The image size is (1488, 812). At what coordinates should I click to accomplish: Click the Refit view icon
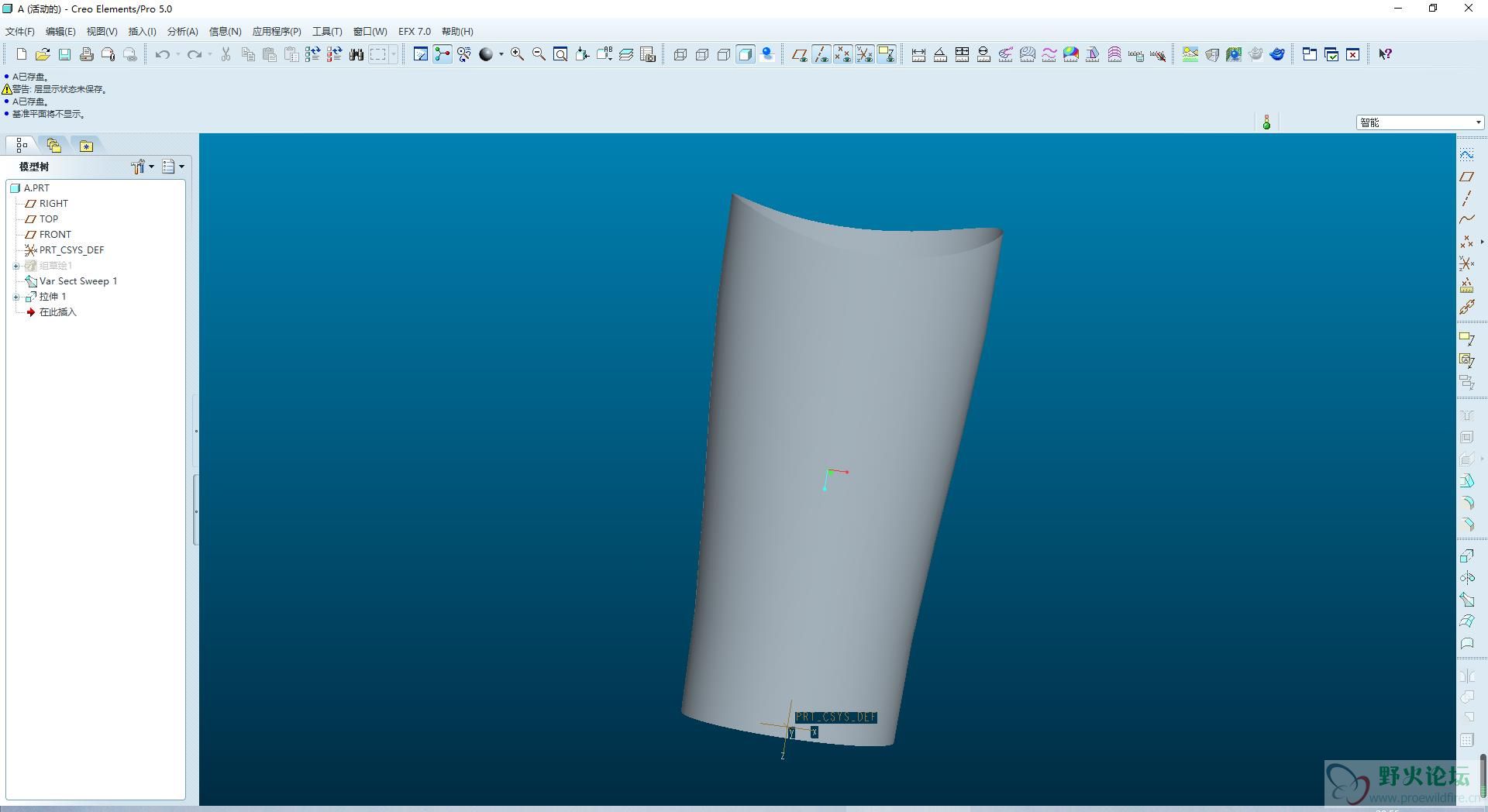click(x=560, y=54)
